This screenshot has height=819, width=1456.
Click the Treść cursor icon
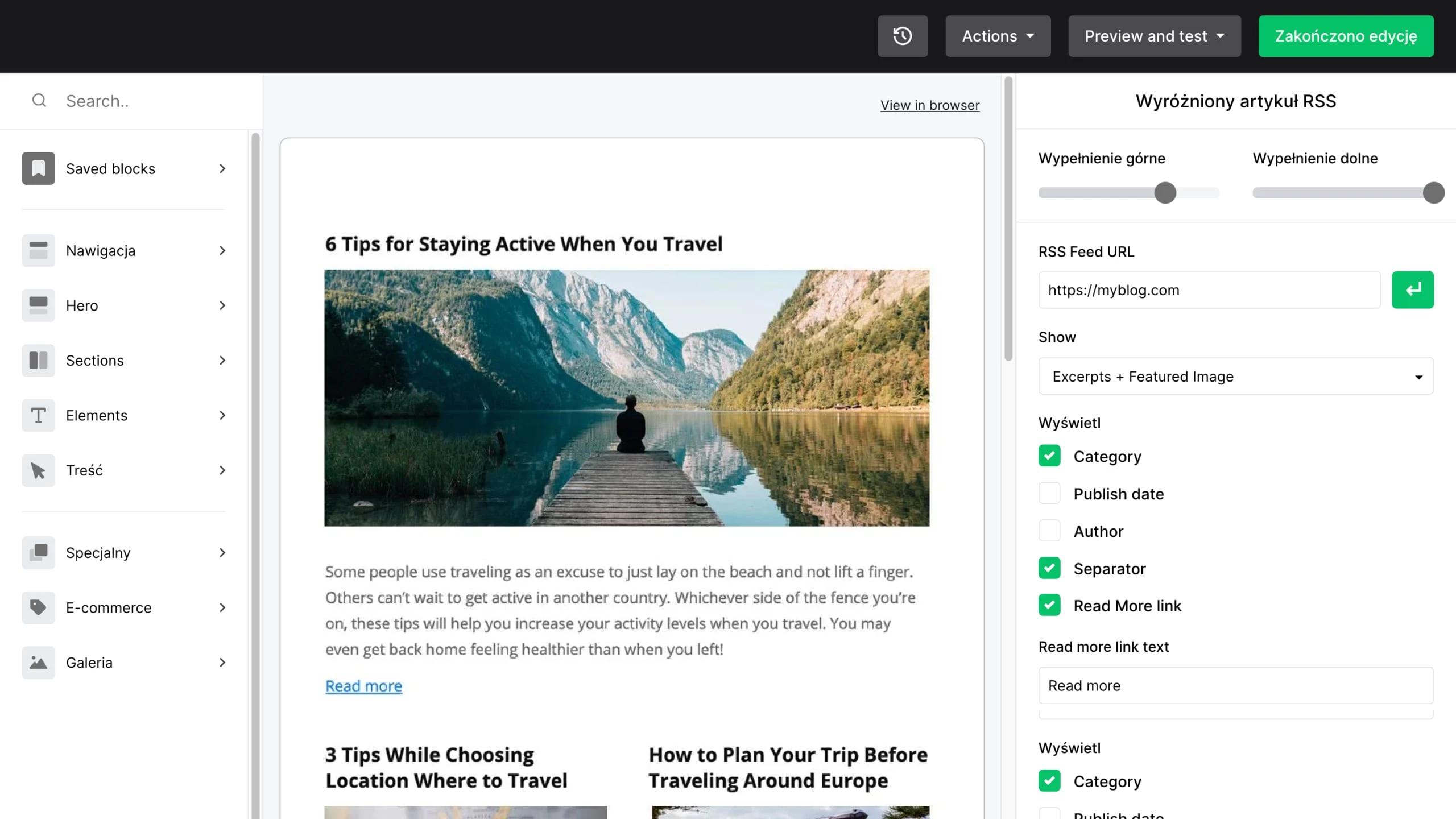coord(38,470)
